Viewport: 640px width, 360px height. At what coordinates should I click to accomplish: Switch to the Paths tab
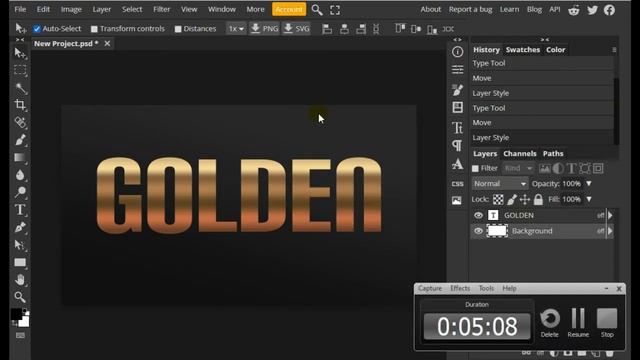[x=553, y=153]
